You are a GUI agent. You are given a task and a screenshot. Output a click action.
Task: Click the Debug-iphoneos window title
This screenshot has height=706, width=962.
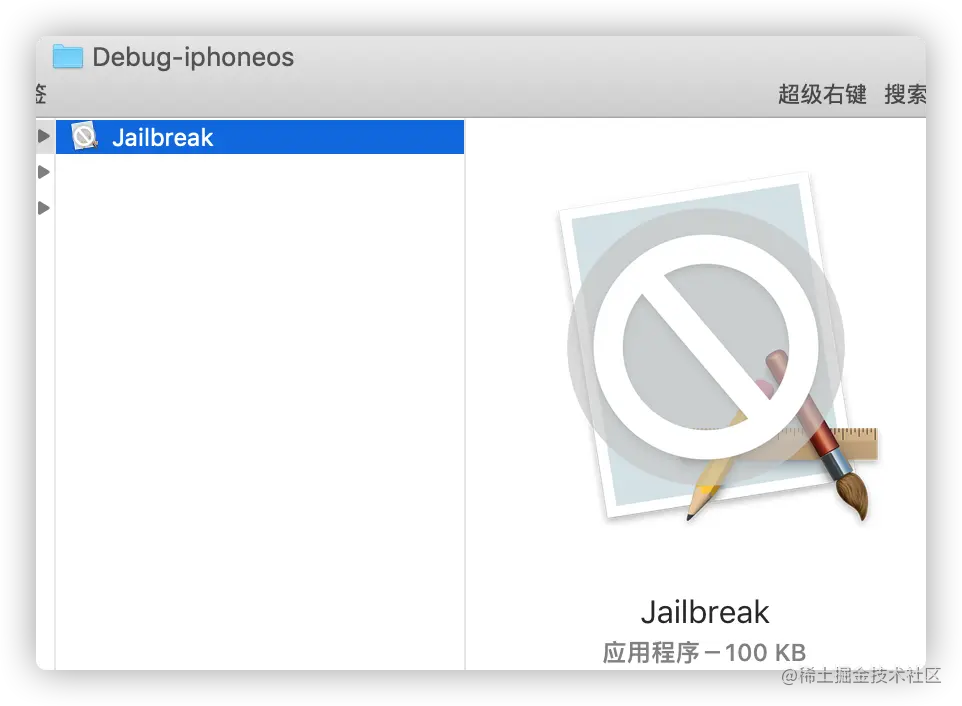click(193, 57)
